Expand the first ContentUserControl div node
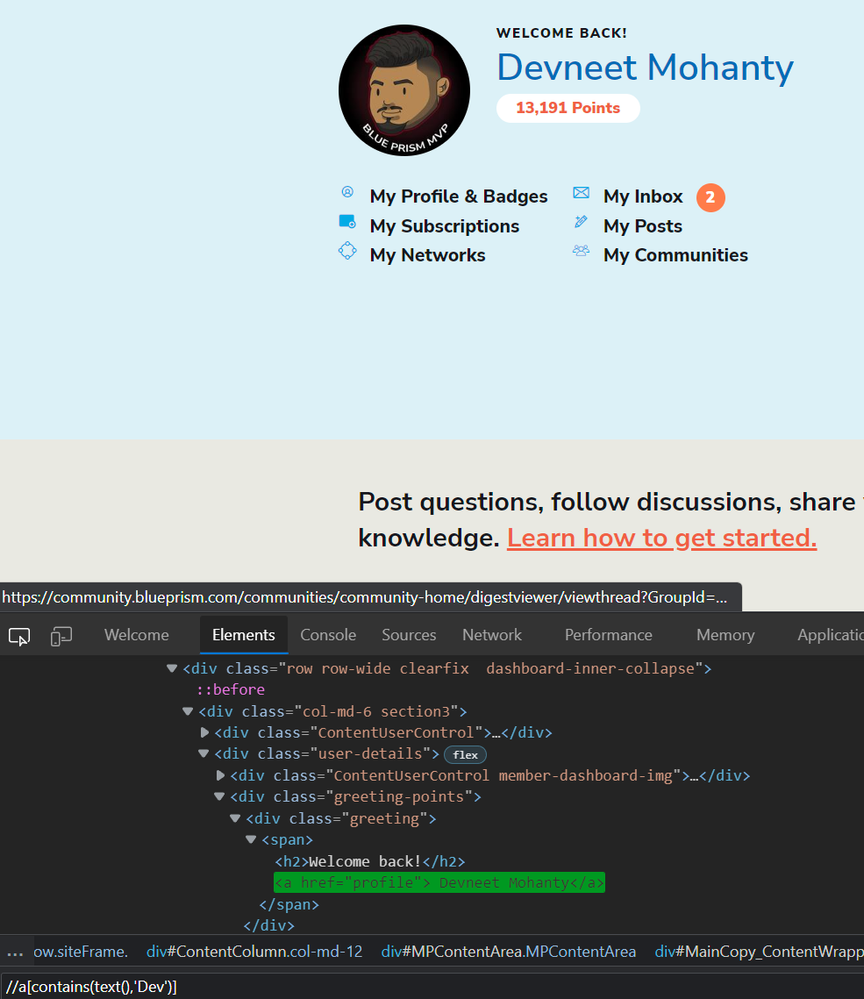 tap(204, 733)
